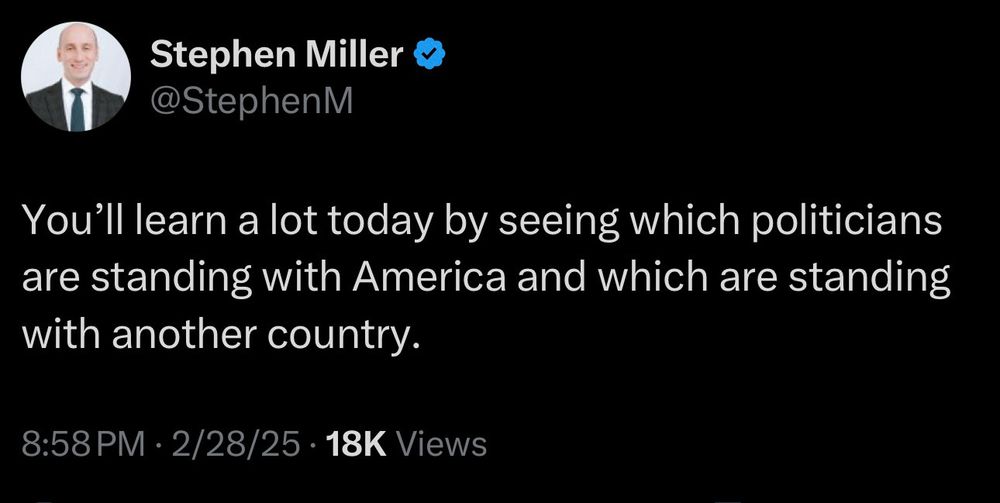Click the word Miller in the display name
Image resolution: width=1000 pixels, height=503 pixels.
coord(354,54)
